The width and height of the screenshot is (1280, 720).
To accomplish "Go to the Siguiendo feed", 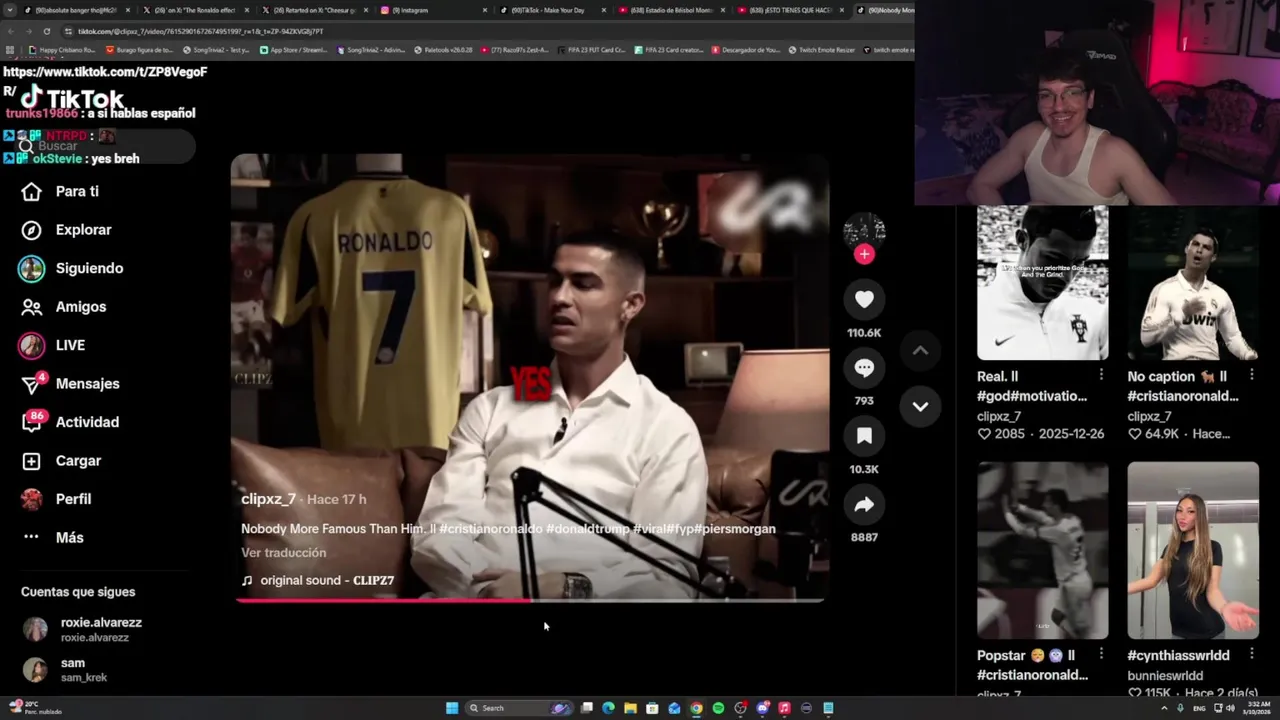I will (72, 268).
